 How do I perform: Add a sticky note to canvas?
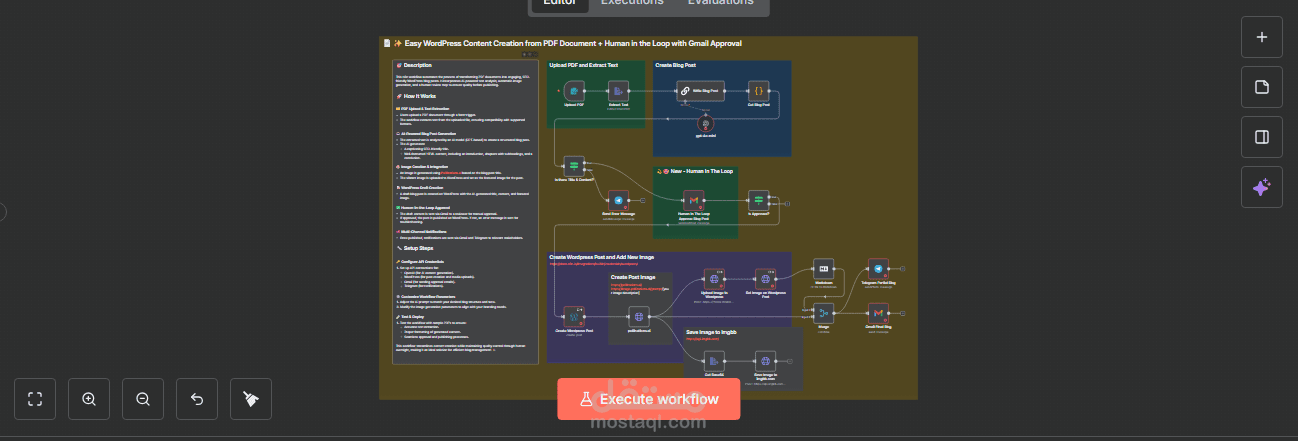coord(1261,87)
